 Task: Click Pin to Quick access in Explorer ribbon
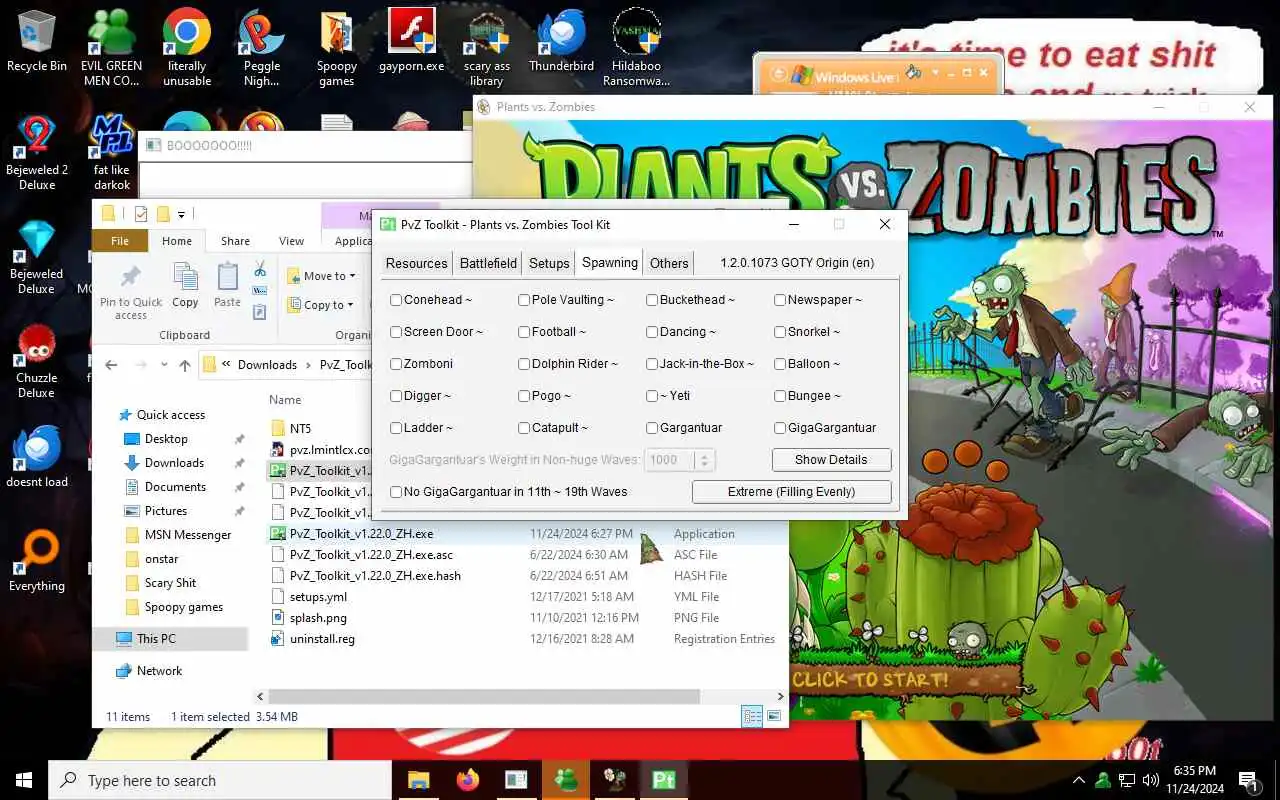coord(131,290)
